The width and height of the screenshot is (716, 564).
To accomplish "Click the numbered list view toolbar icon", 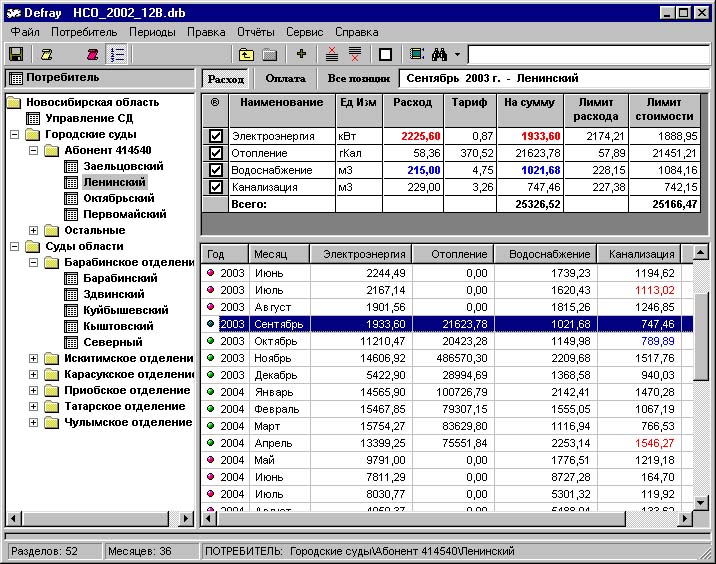I will click(x=117, y=54).
